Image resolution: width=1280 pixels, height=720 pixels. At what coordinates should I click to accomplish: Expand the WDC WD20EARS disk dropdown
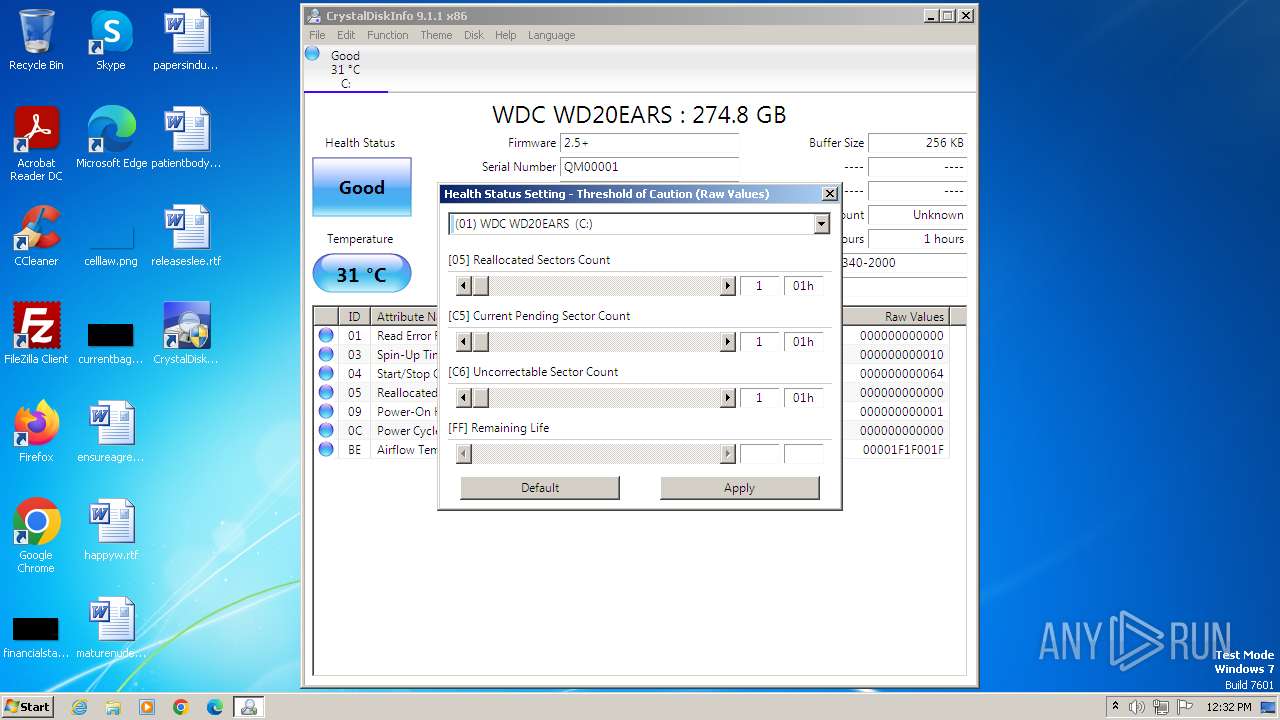click(x=822, y=224)
